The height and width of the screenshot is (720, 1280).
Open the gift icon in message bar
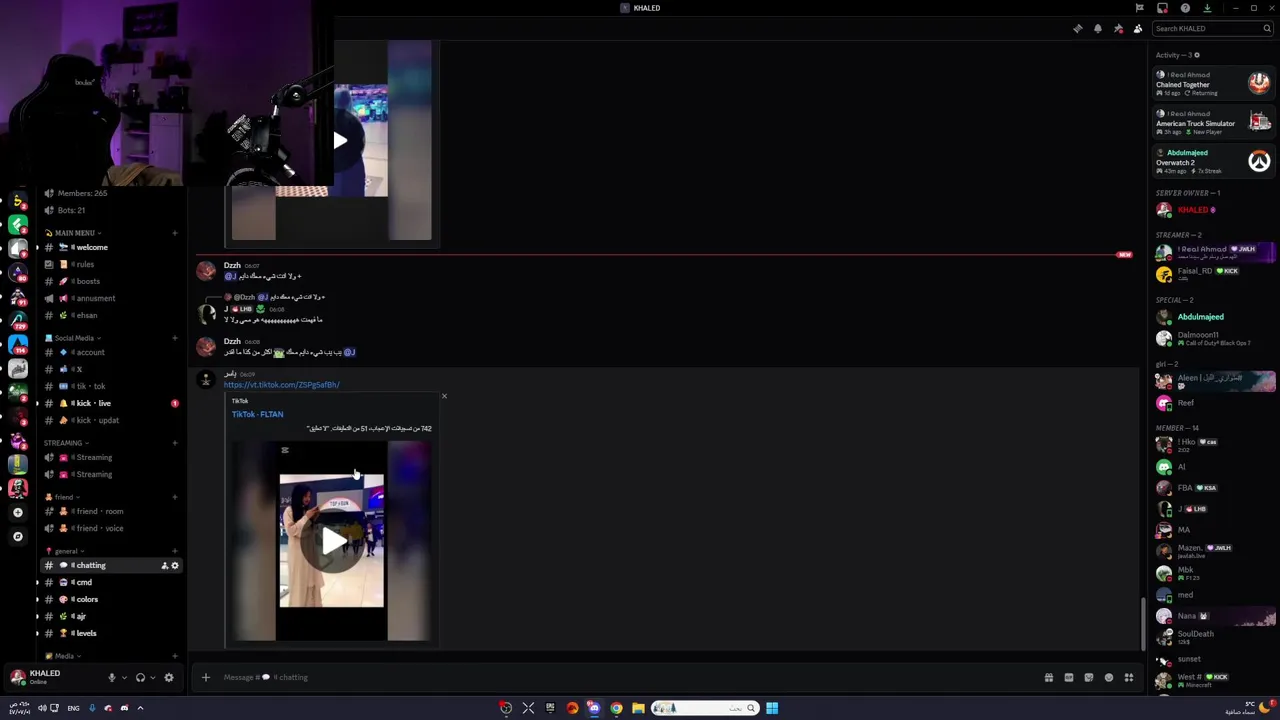click(x=1049, y=678)
